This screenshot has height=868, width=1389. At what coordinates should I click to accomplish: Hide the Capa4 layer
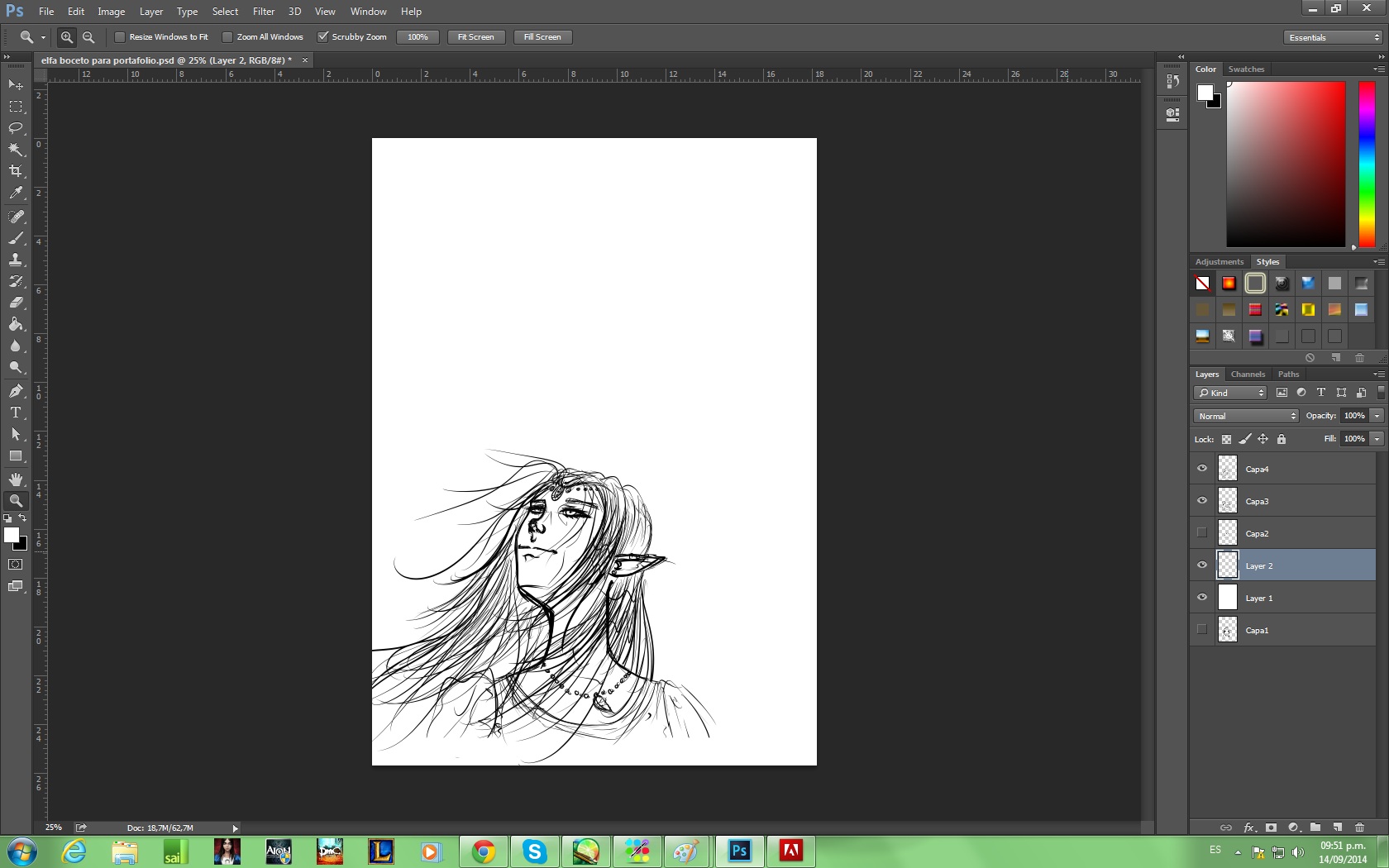1202,469
